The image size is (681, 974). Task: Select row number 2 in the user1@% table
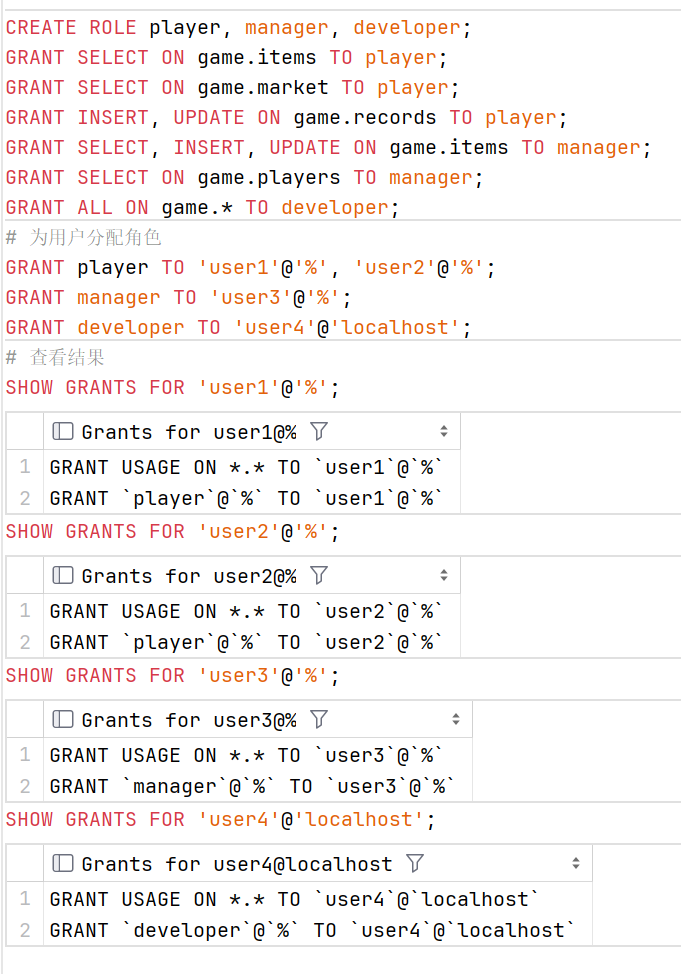pos(25,498)
